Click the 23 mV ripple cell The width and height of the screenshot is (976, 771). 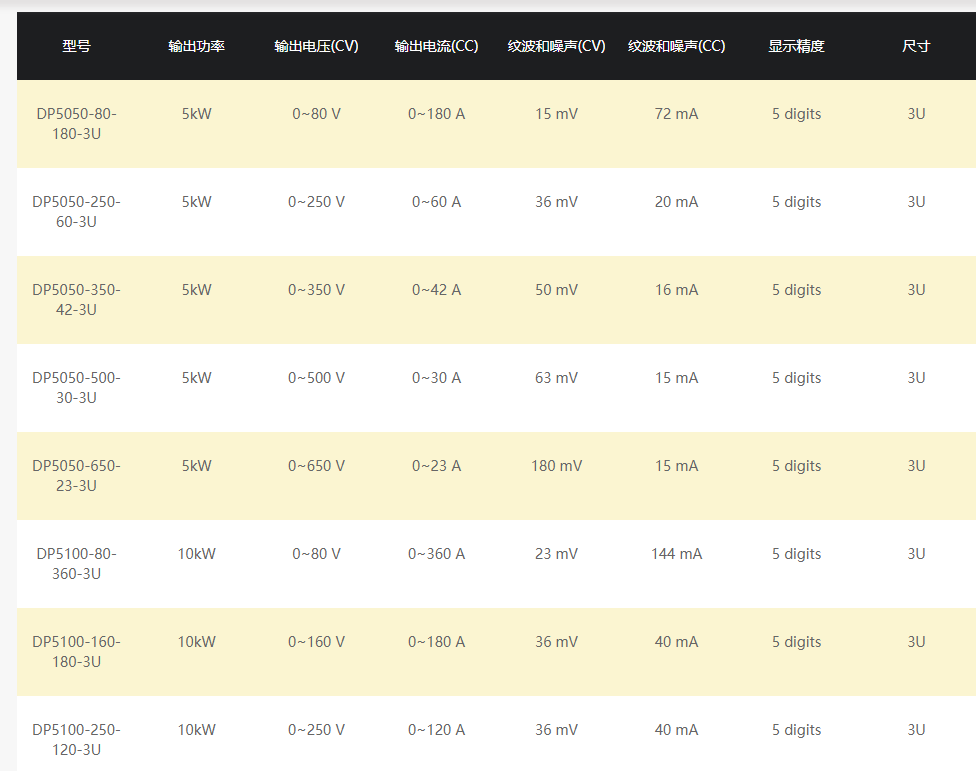pos(556,554)
